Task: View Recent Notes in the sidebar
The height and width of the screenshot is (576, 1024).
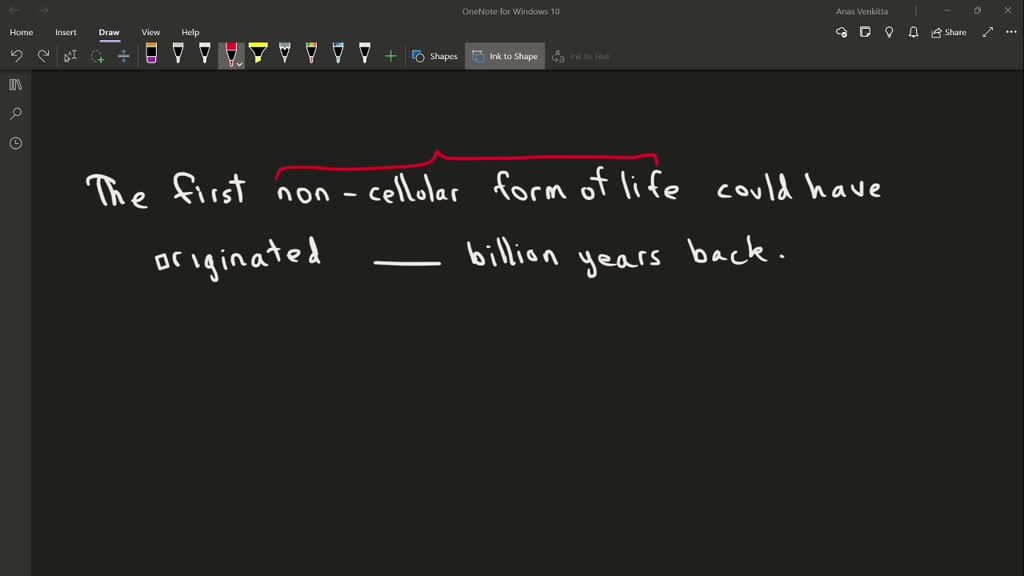Action: 14,142
